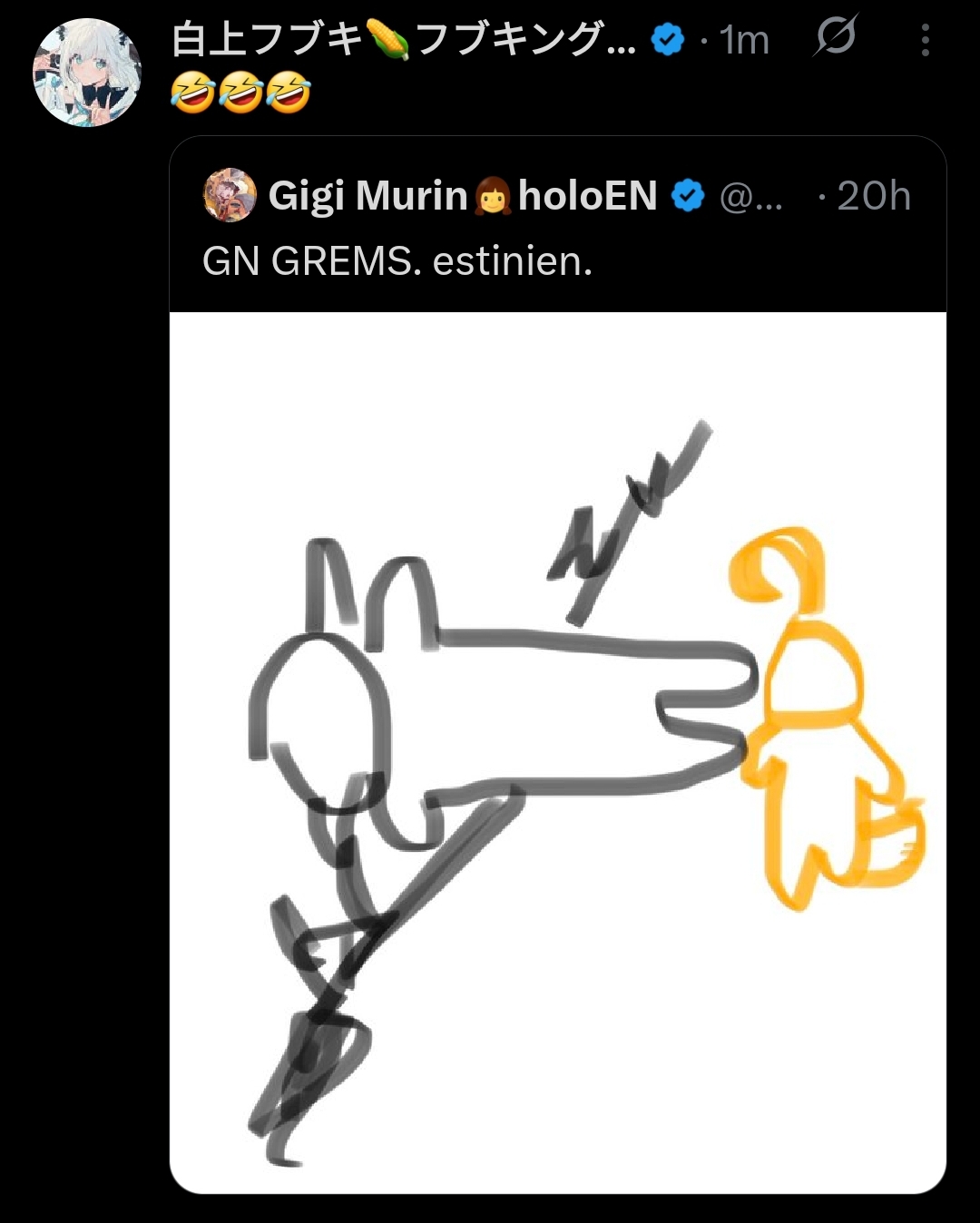Open the Gigi Murin holoEN name link
Viewport: 980px width, 1223px height.
pyautogui.click(x=463, y=195)
